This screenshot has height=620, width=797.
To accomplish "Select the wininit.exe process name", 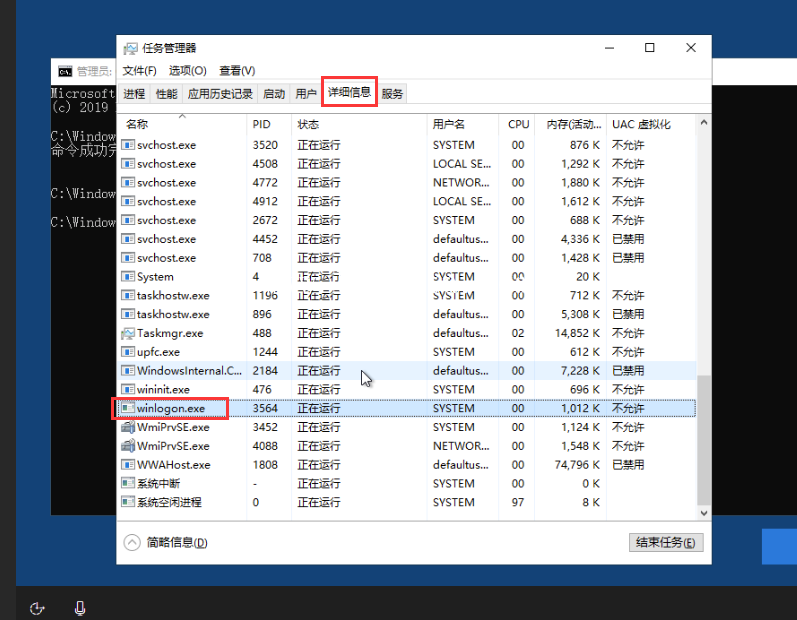I will [163, 389].
